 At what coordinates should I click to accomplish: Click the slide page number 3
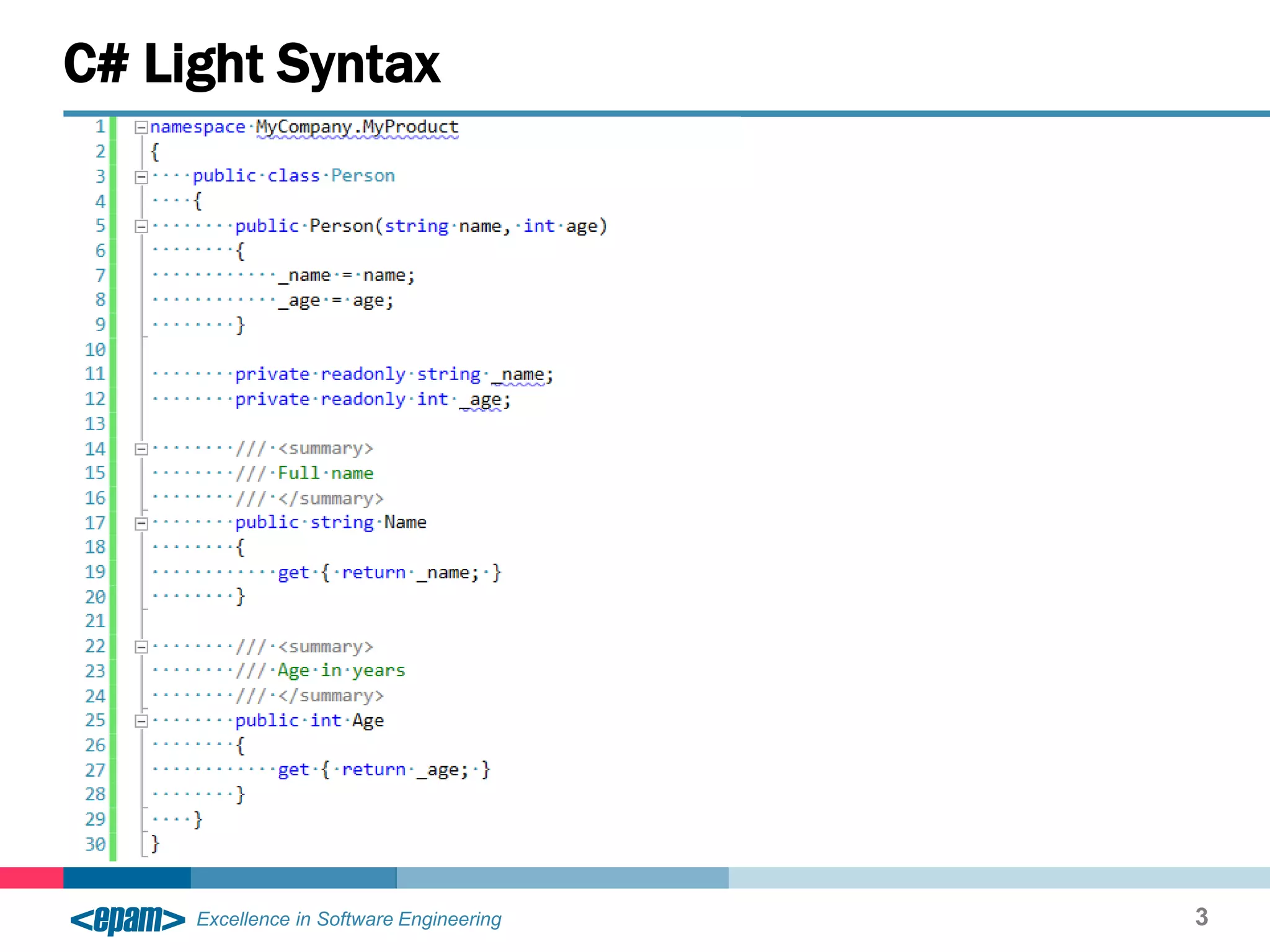coord(1202,917)
